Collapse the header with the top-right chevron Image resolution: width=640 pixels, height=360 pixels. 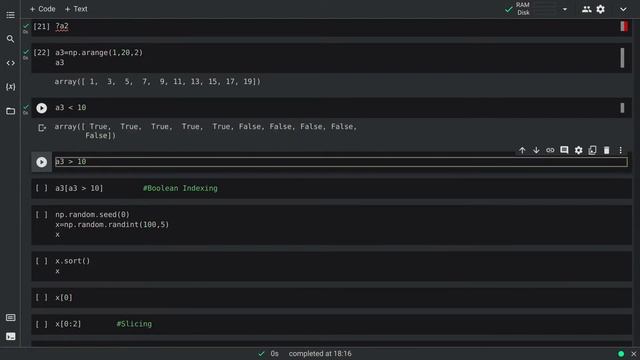point(623,9)
